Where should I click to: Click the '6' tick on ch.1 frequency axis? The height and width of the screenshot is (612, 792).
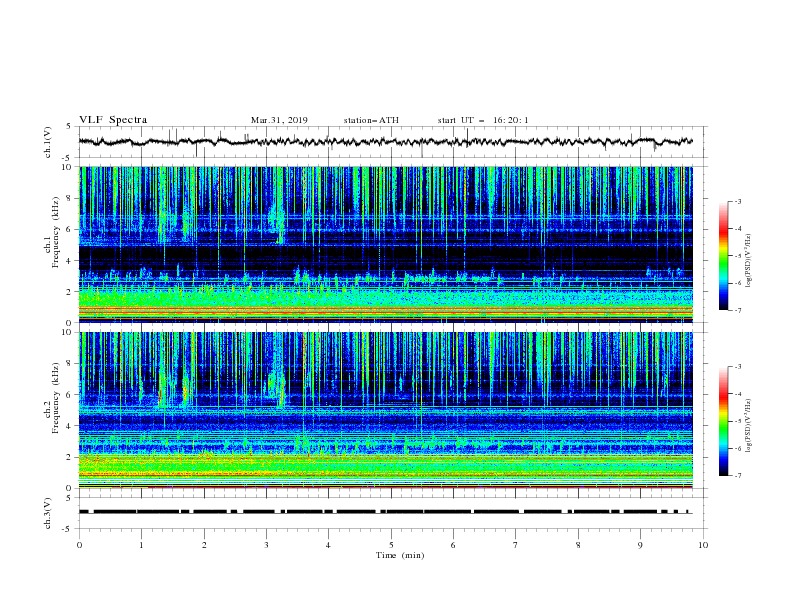[x=69, y=229]
